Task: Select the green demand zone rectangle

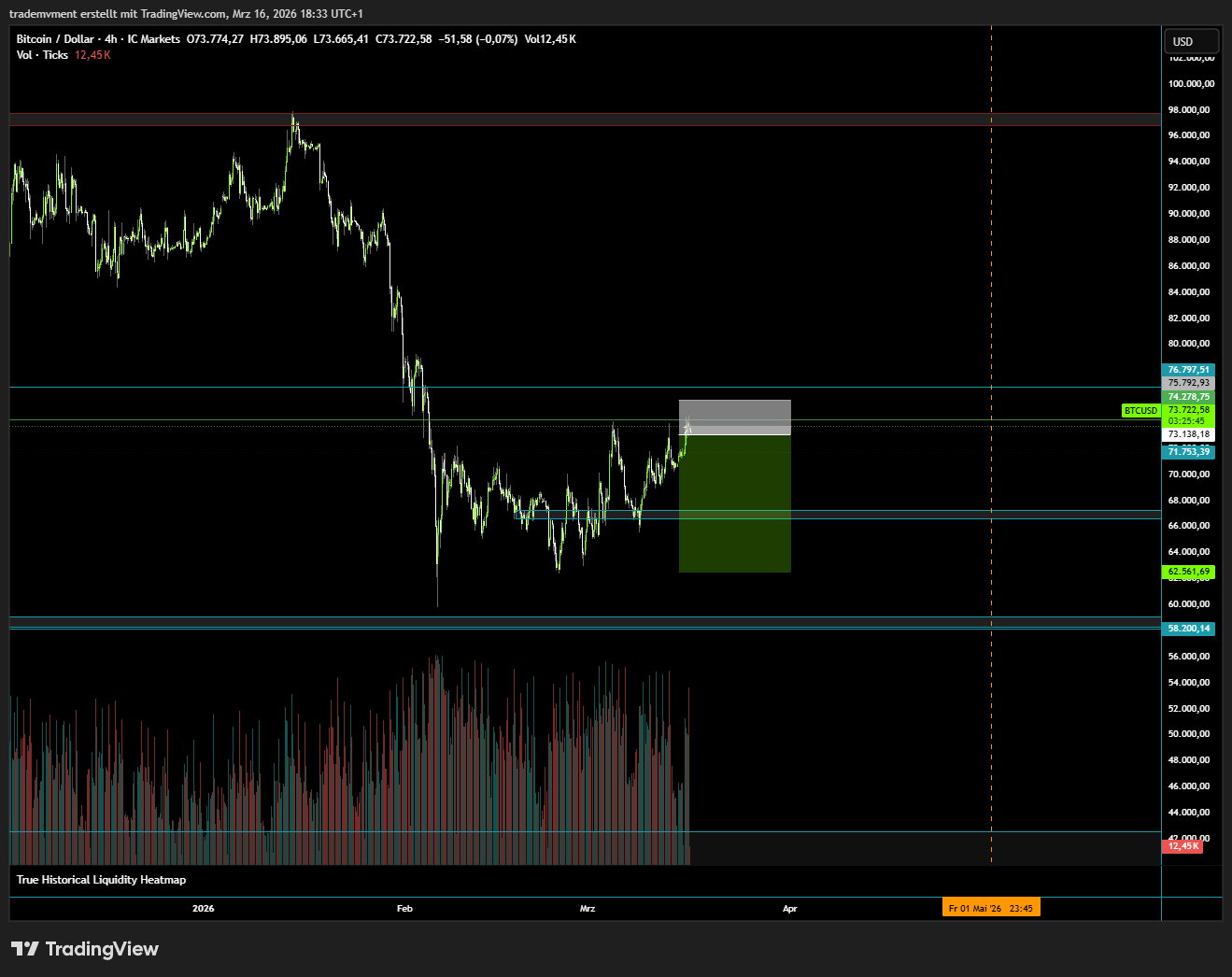Action: (735, 504)
